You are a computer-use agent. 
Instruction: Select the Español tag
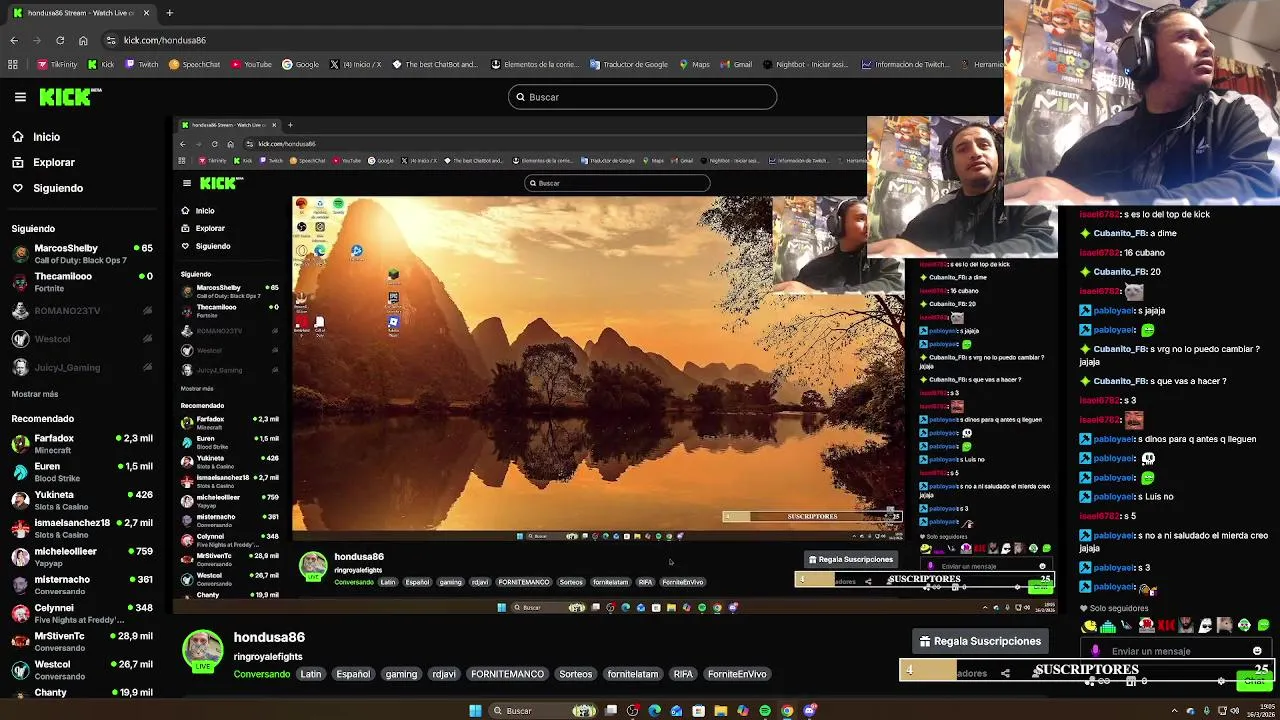[x=353, y=674]
